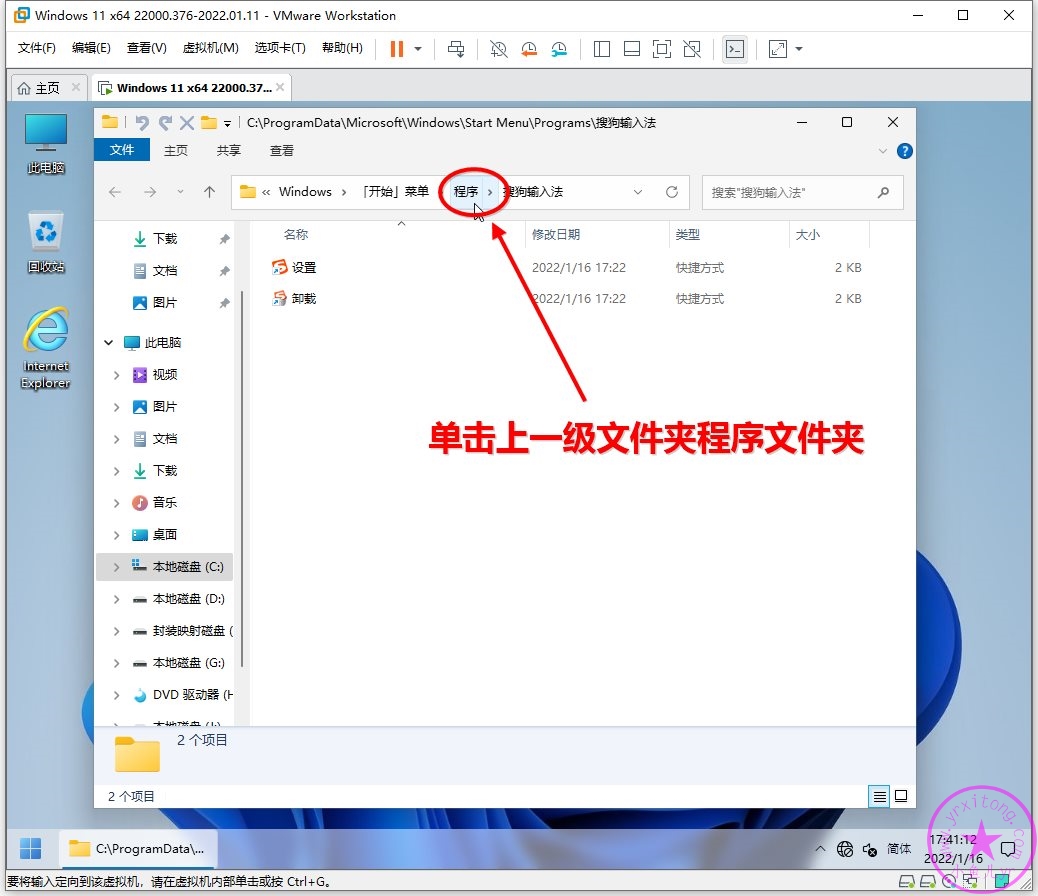Viewport: 1038px width, 896px height.
Task: Click 程序 in the address breadcrumb
Action: pos(465,191)
